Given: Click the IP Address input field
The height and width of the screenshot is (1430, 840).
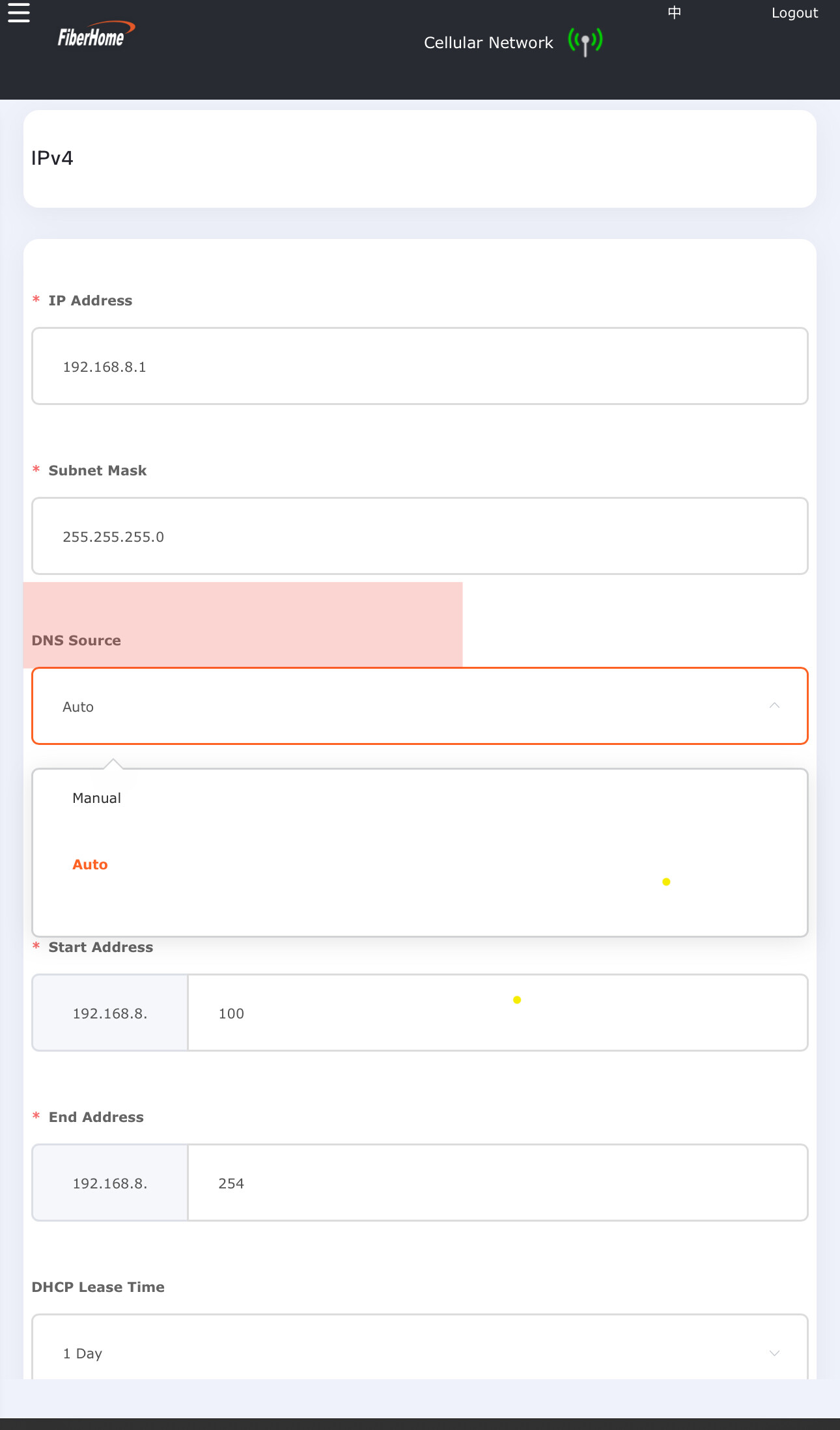Looking at the screenshot, I should click(419, 366).
